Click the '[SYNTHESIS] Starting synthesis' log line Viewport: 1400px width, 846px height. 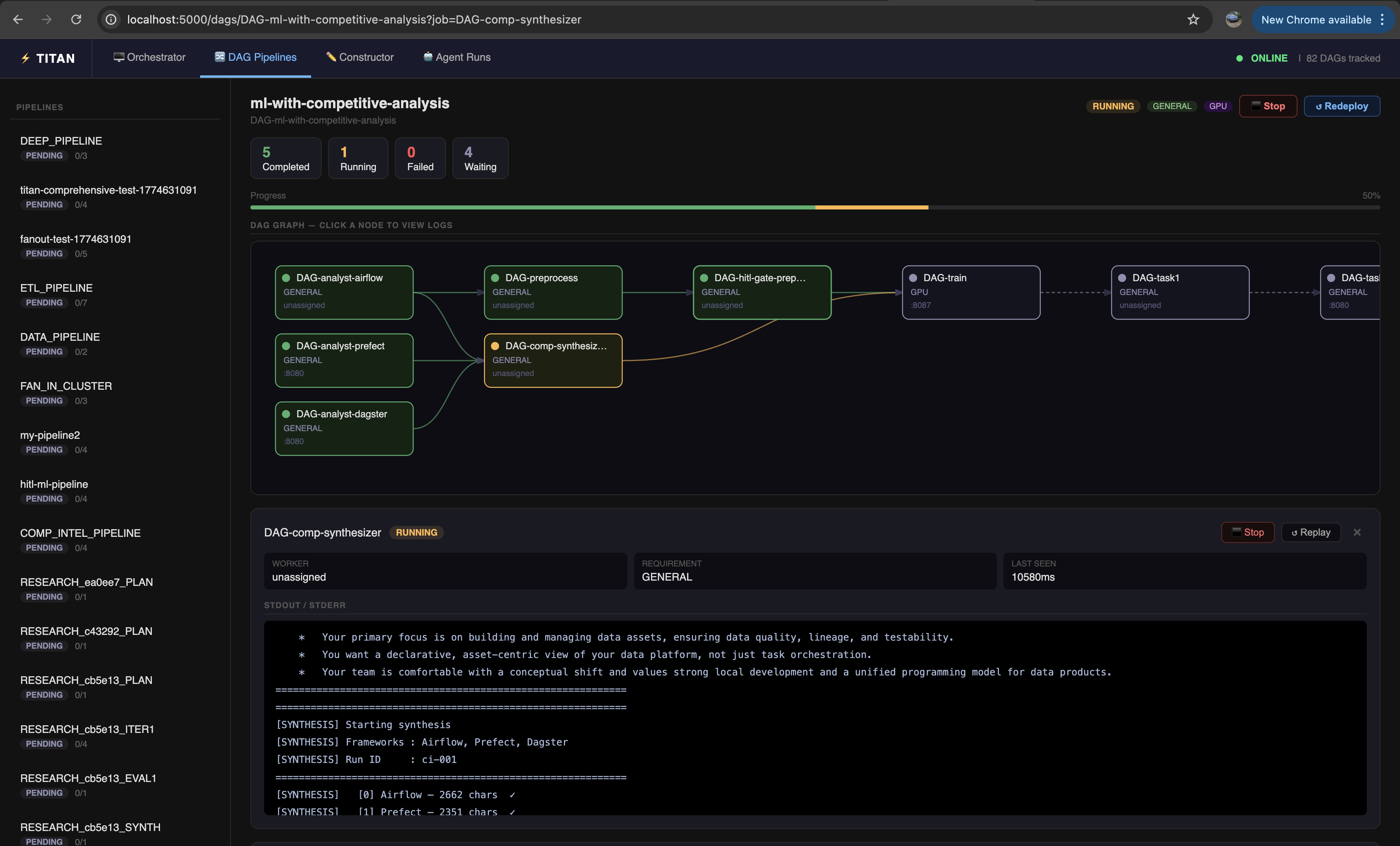363,724
